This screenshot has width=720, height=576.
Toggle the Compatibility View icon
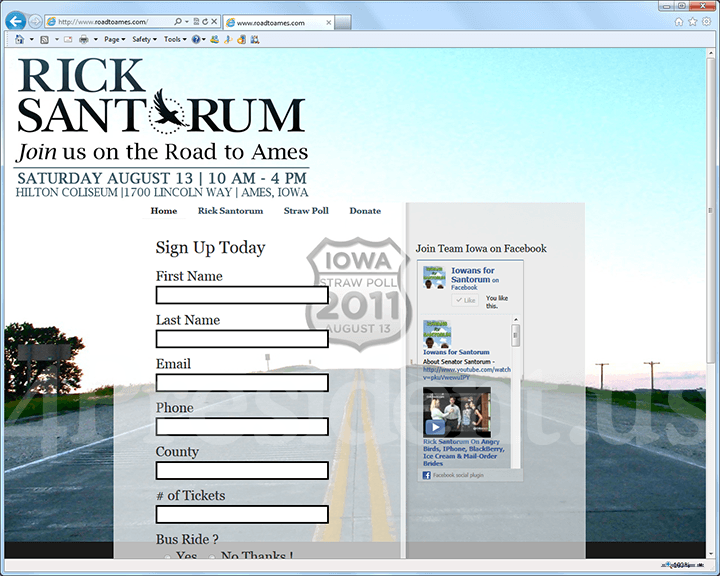point(196,22)
